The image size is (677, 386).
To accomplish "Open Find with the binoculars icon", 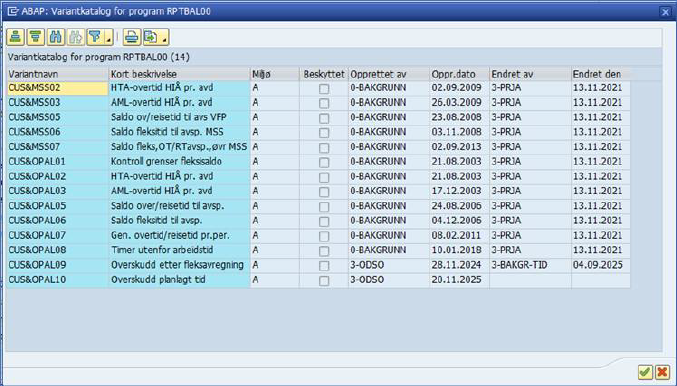I will coord(56,37).
